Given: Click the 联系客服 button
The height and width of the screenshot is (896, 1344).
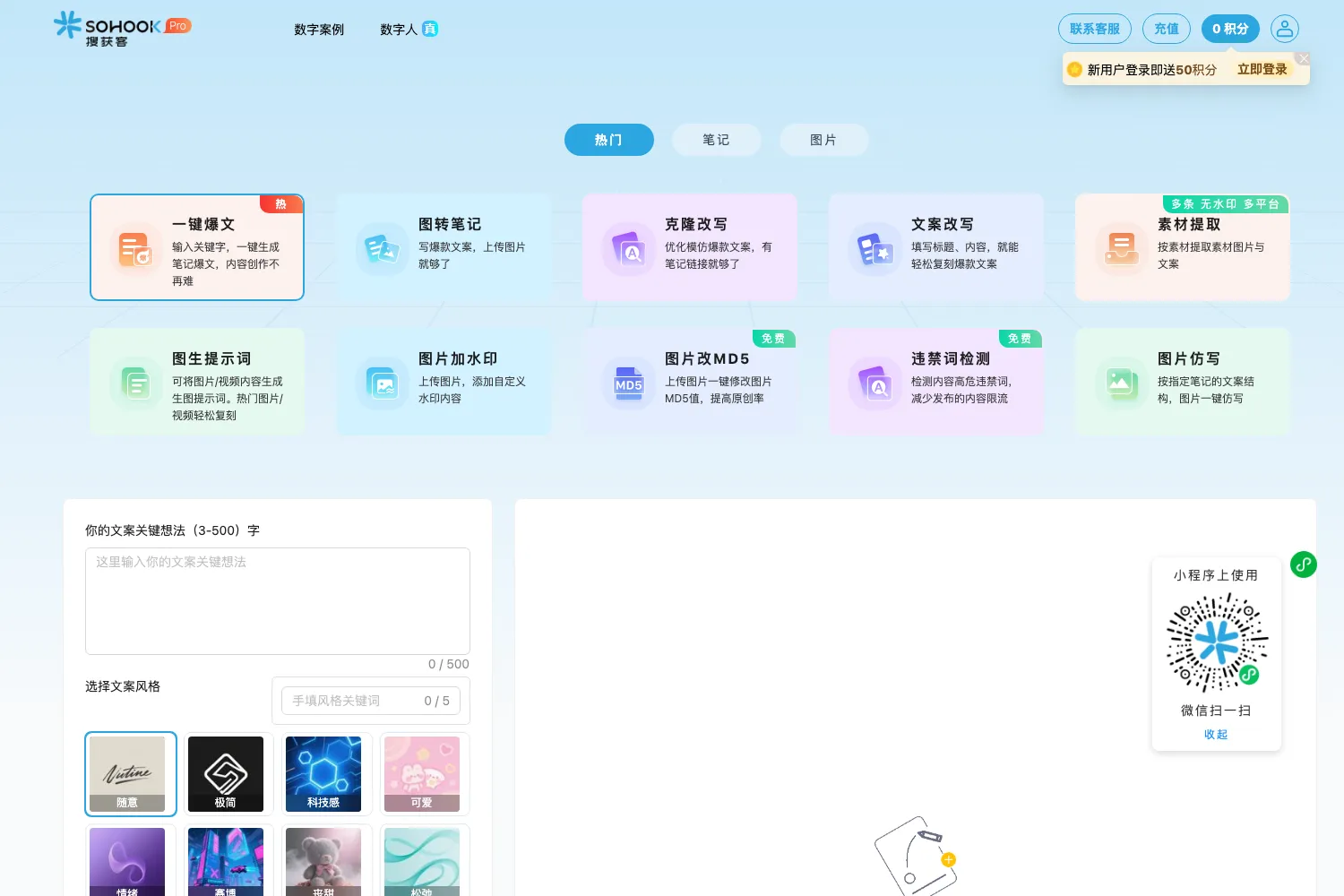Looking at the screenshot, I should (1095, 29).
